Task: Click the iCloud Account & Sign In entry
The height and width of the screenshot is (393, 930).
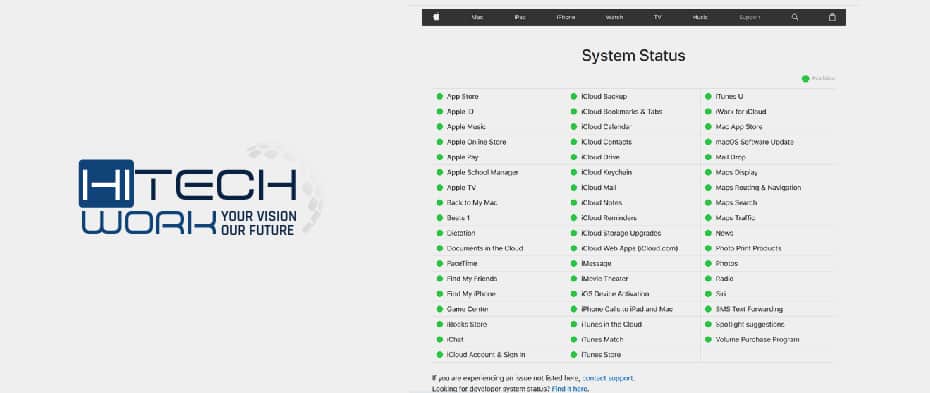Action: [x=481, y=355]
